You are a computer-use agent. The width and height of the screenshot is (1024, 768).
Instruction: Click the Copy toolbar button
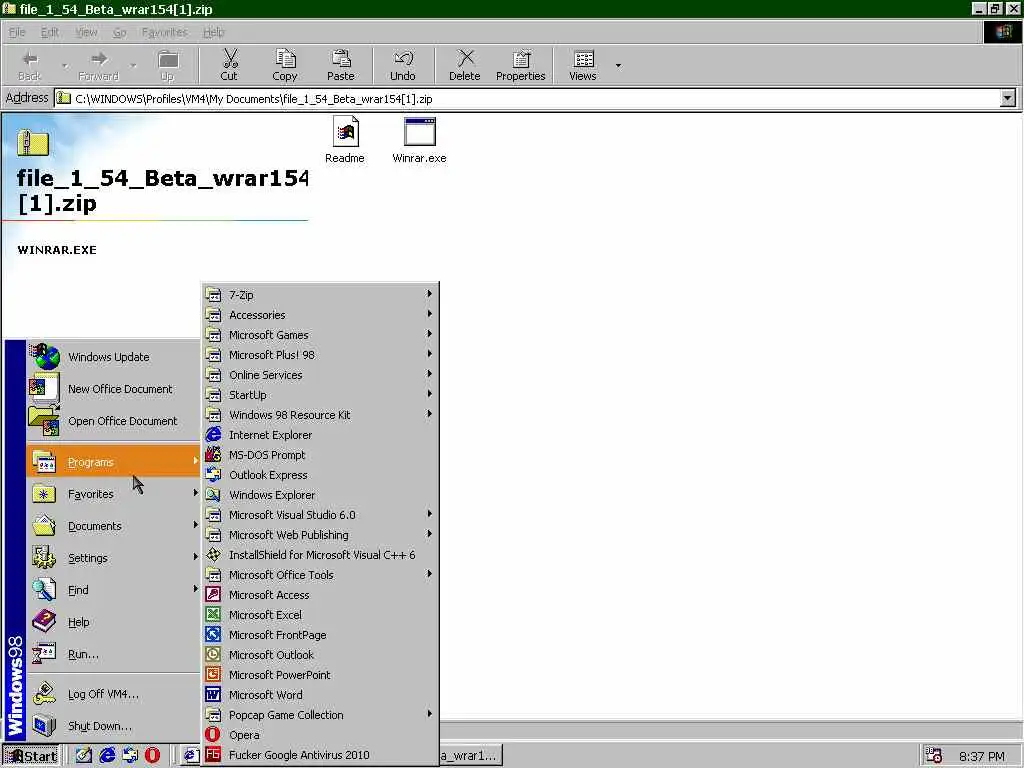285,65
